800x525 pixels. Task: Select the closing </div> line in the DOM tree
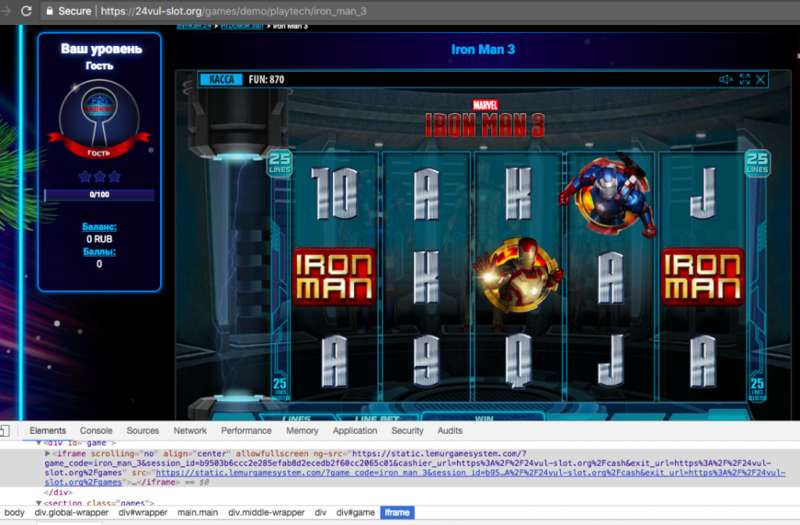(58, 492)
